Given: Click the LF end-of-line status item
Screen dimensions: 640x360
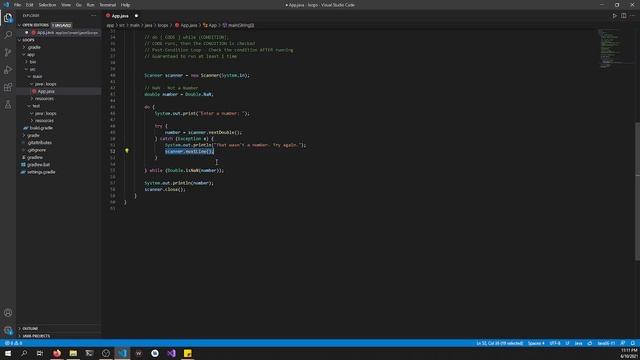Looking at the screenshot, I should [x=567, y=343].
